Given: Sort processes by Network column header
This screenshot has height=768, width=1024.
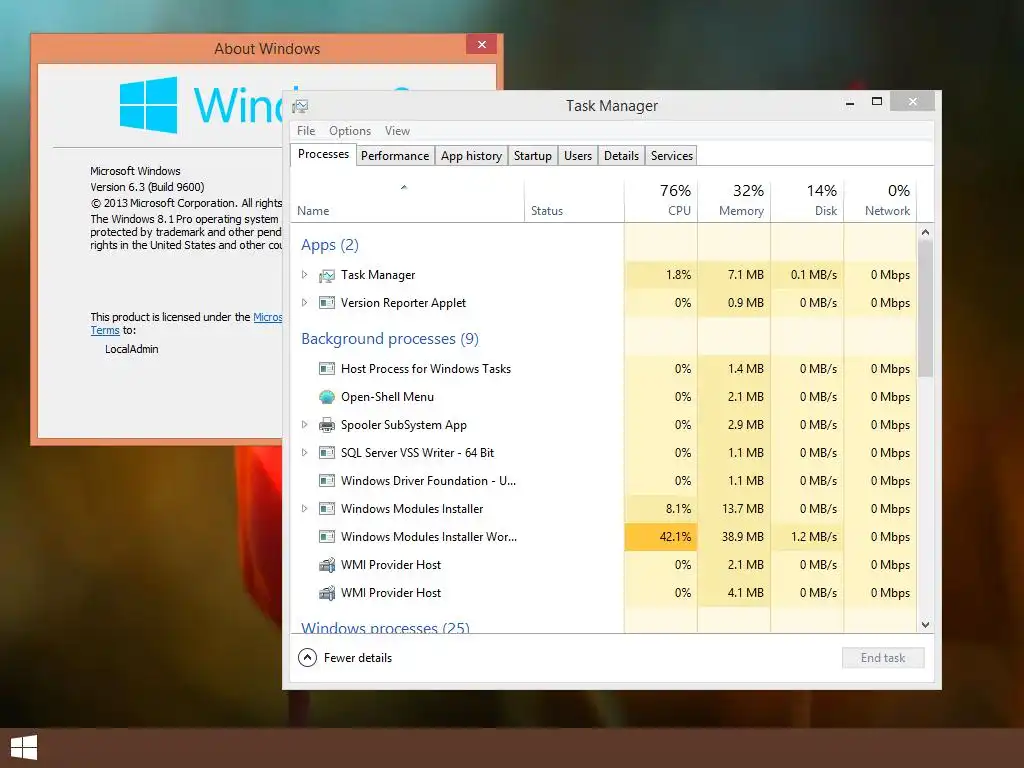Looking at the screenshot, I should (x=880, y=200).
